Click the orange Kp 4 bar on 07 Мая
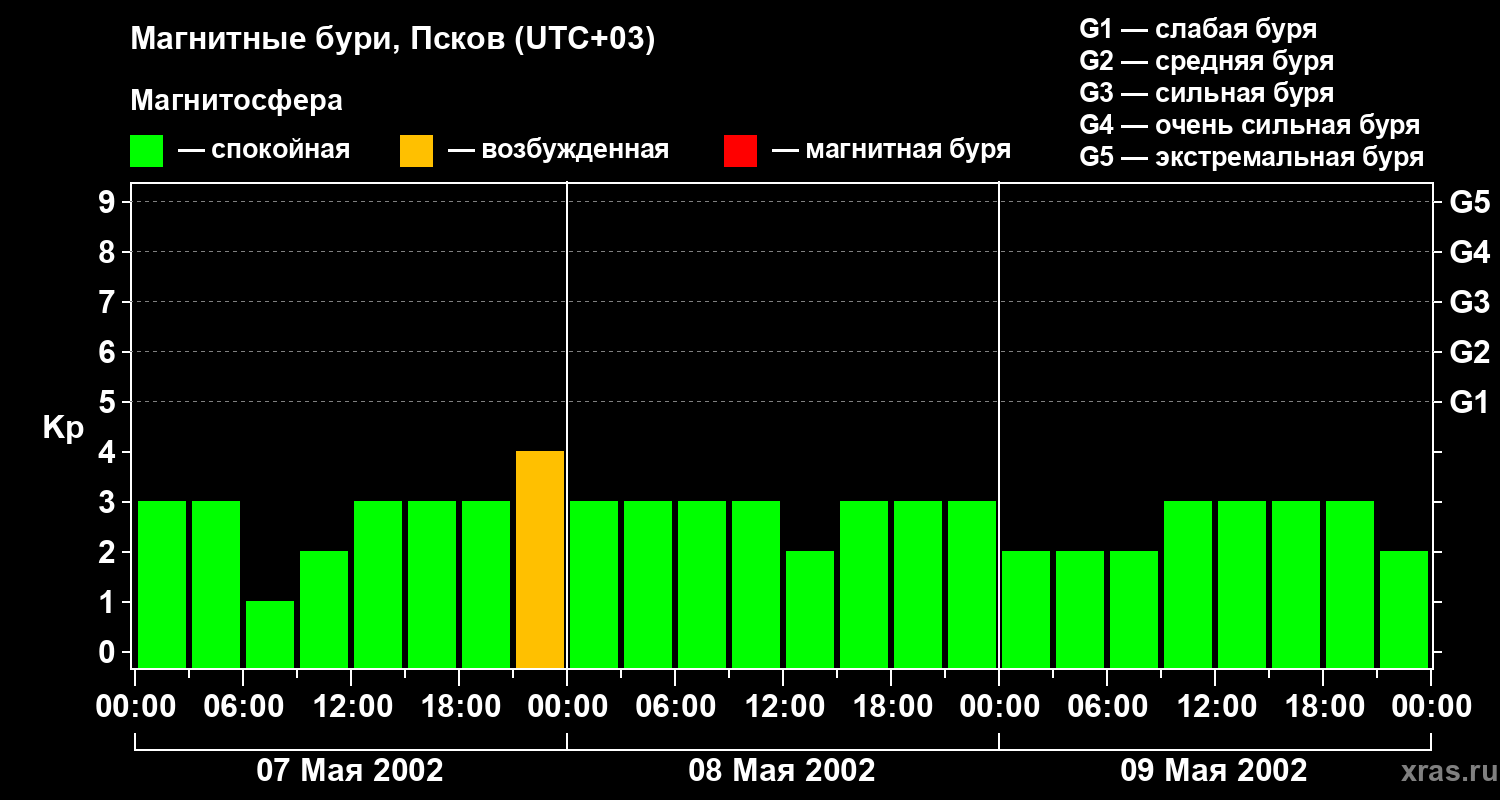 (540, 559)
